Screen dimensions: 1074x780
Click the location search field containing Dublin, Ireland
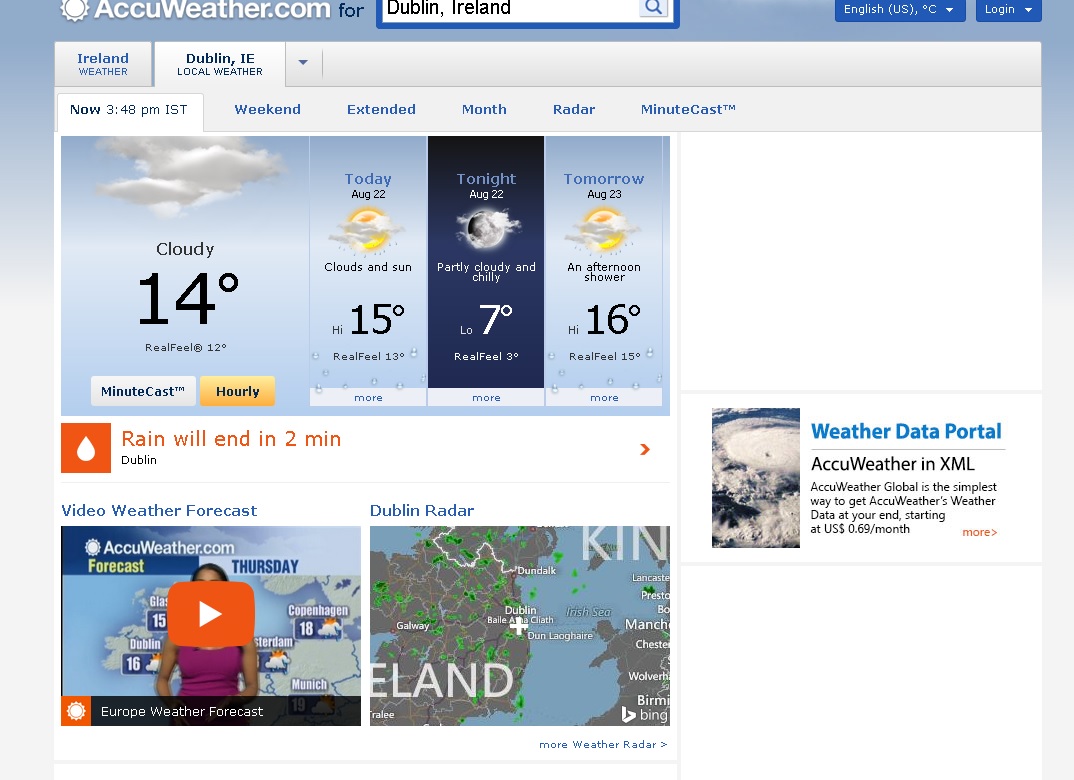(509, 9)
